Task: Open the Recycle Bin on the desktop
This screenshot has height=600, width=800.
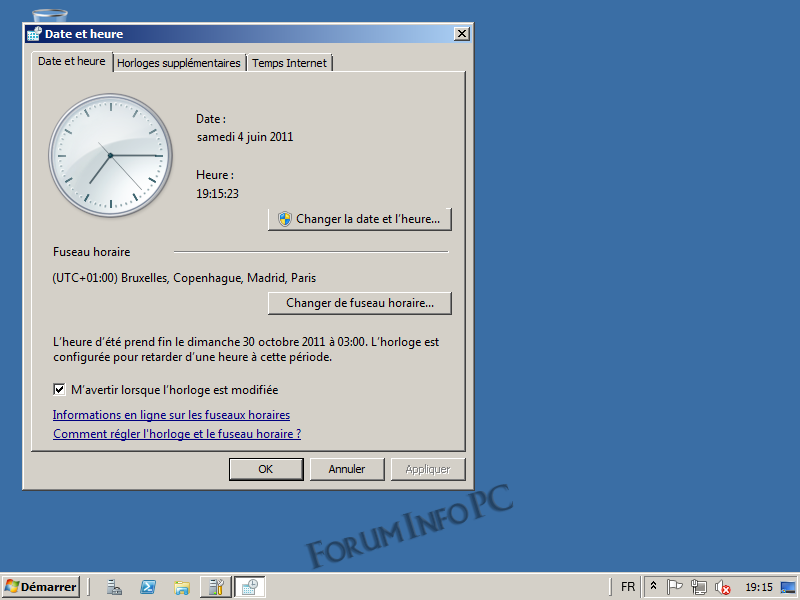Action: coord(50,15)
